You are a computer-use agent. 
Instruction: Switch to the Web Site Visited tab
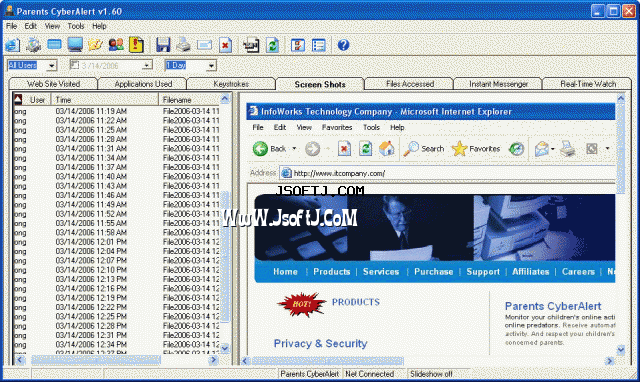[53, 84]
